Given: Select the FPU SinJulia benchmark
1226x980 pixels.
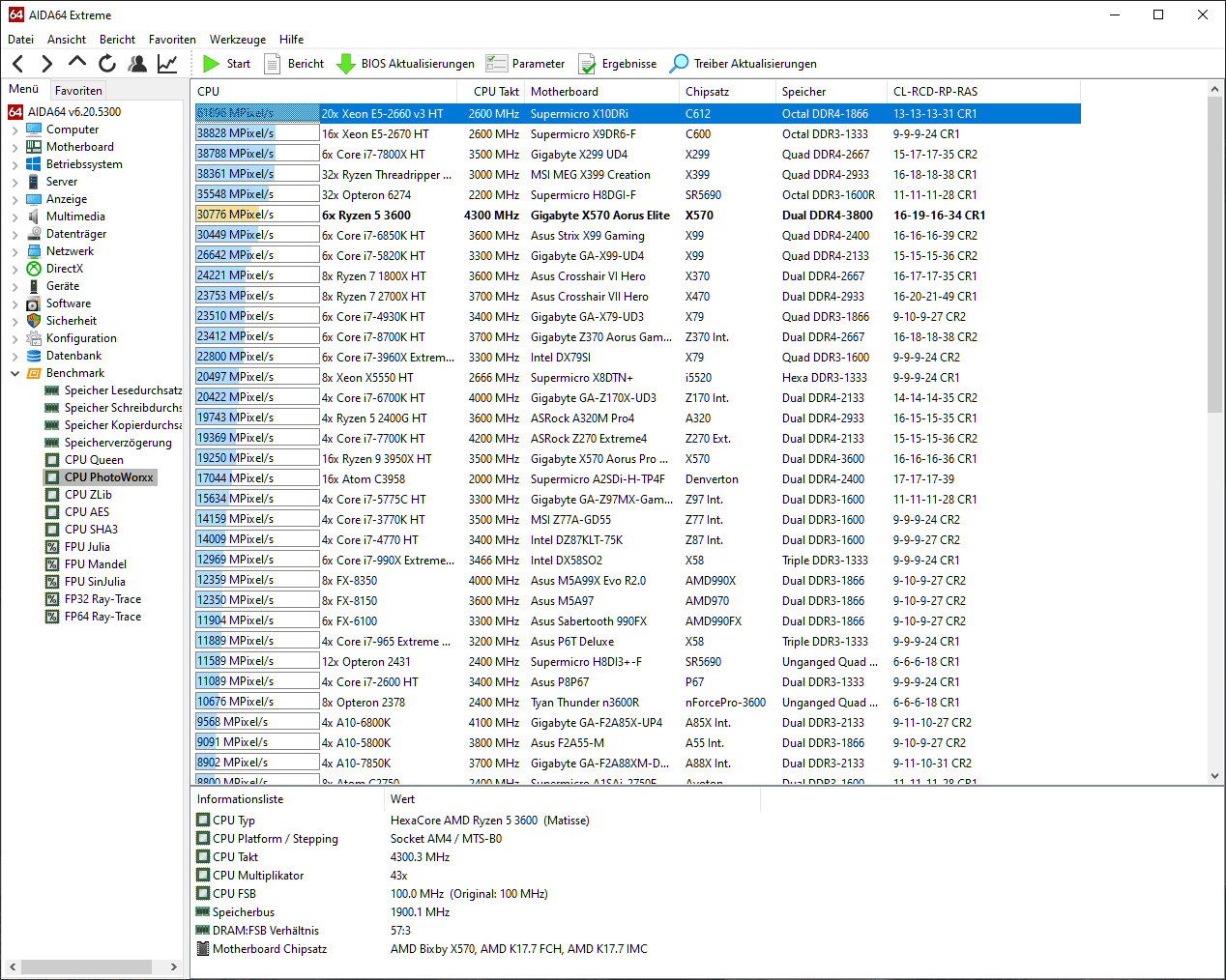Looking at the screenshot, I should point(85,582).
